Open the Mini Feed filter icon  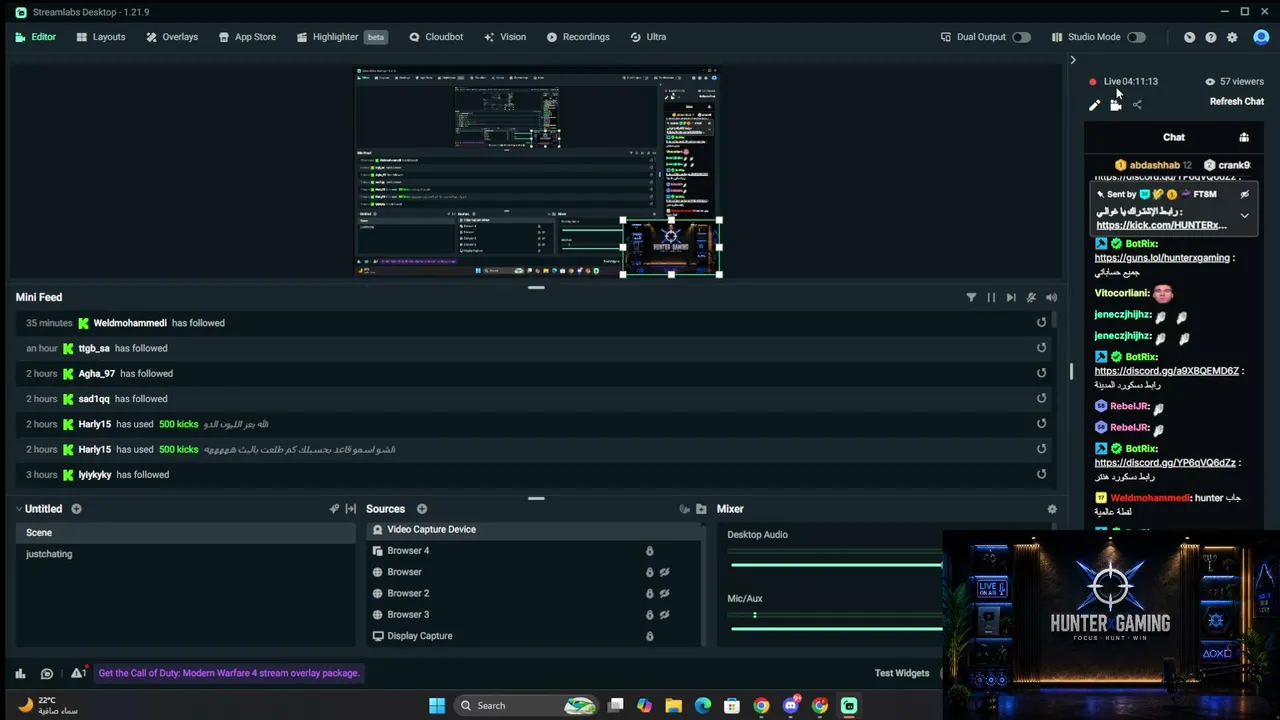(x=971, y=297)
